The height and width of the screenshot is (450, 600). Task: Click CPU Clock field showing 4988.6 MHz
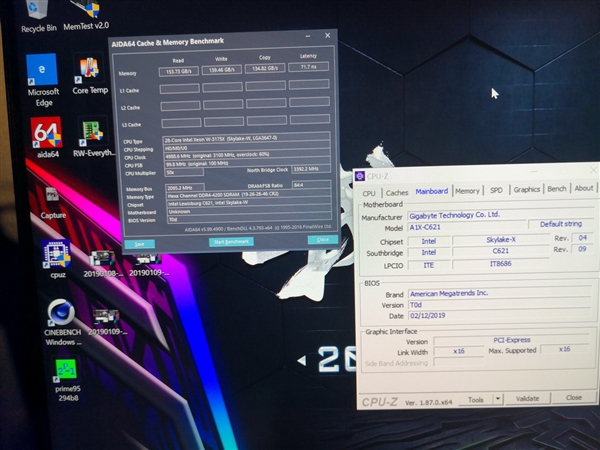click(x=247, y=155)
